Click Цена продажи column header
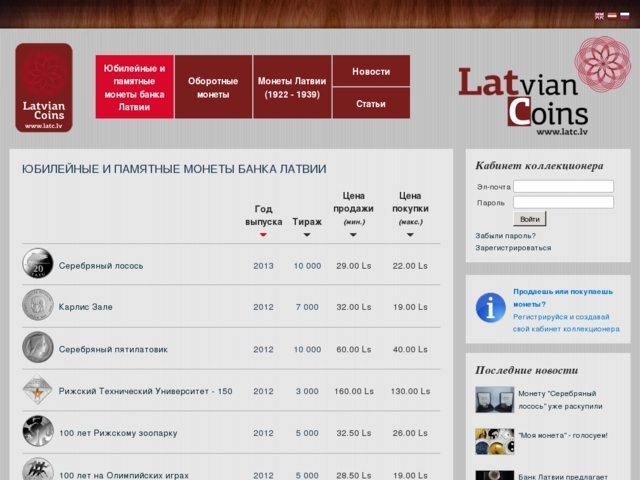The width and height of the screenshot is (640, 480). [353, 208]
